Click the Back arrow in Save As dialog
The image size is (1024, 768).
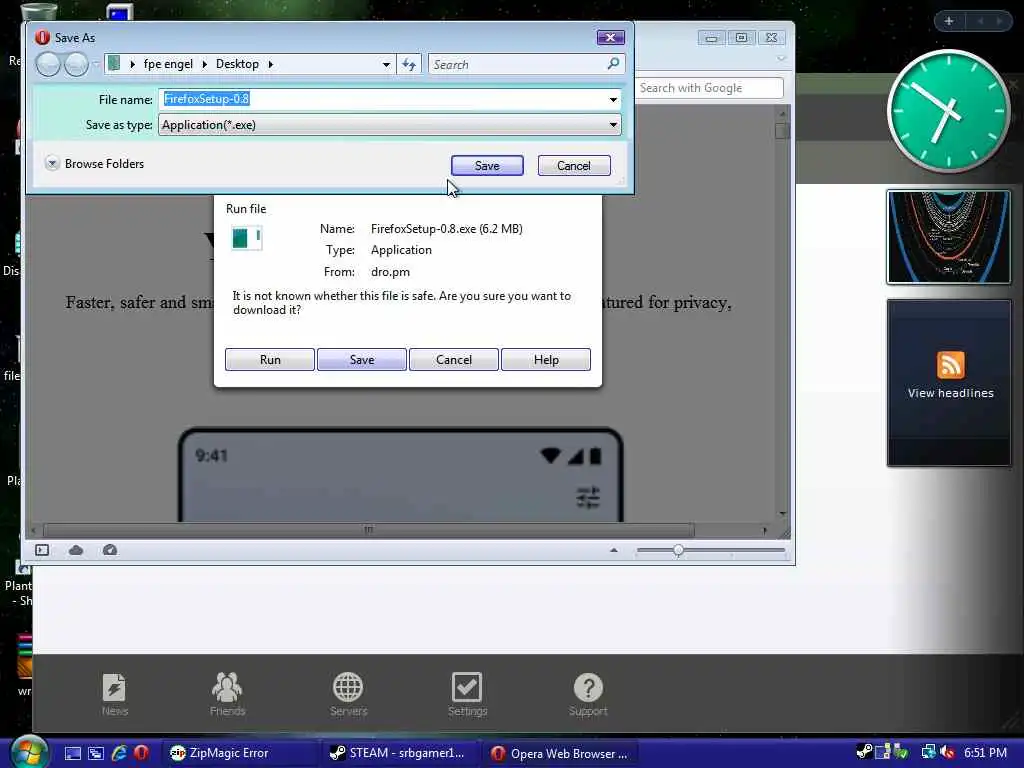click(x=48, y=64)
